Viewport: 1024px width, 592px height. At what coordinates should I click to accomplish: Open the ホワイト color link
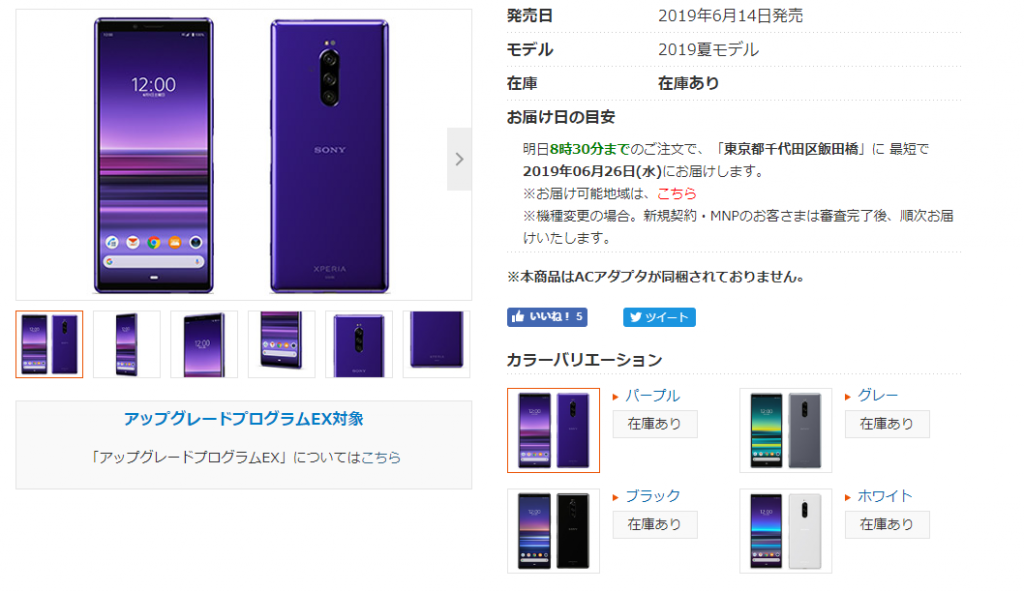click(x=884, y=496)
